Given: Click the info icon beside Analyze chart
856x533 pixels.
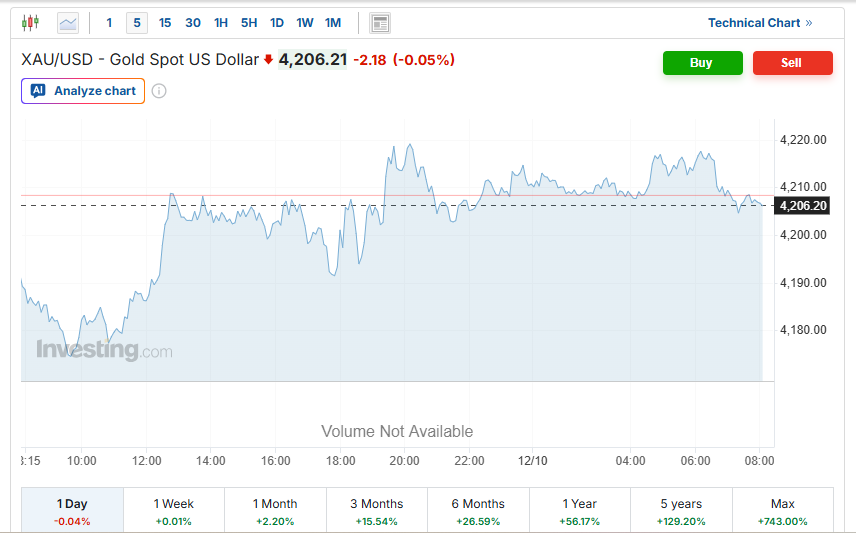Looking at the screenshot, I should [x=159, y=91].
